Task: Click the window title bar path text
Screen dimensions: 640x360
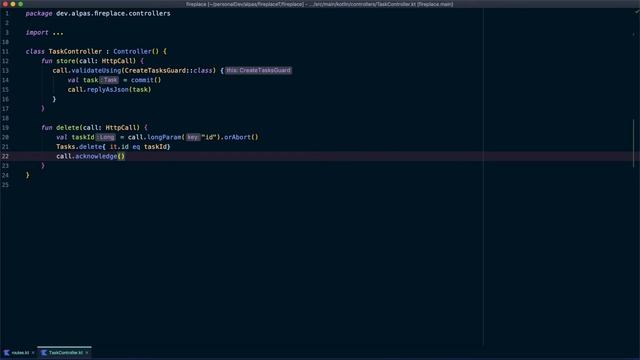Action: [x=319, y=4]
